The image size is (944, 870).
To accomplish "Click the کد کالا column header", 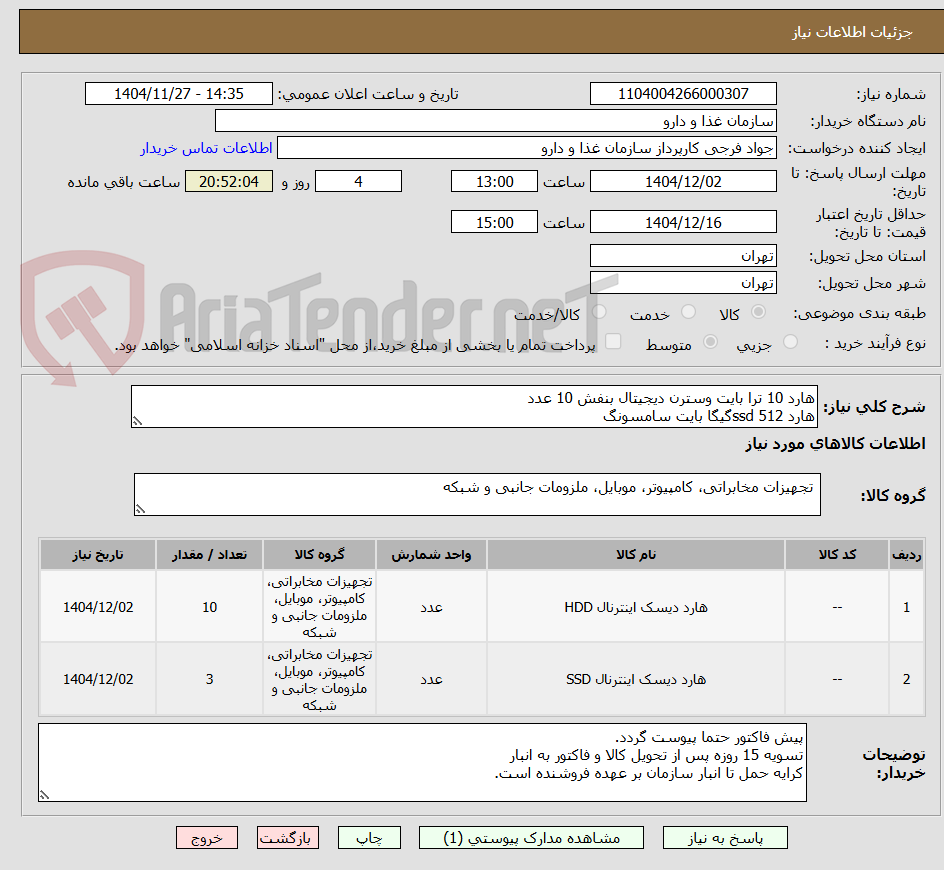I will [837, 555].
